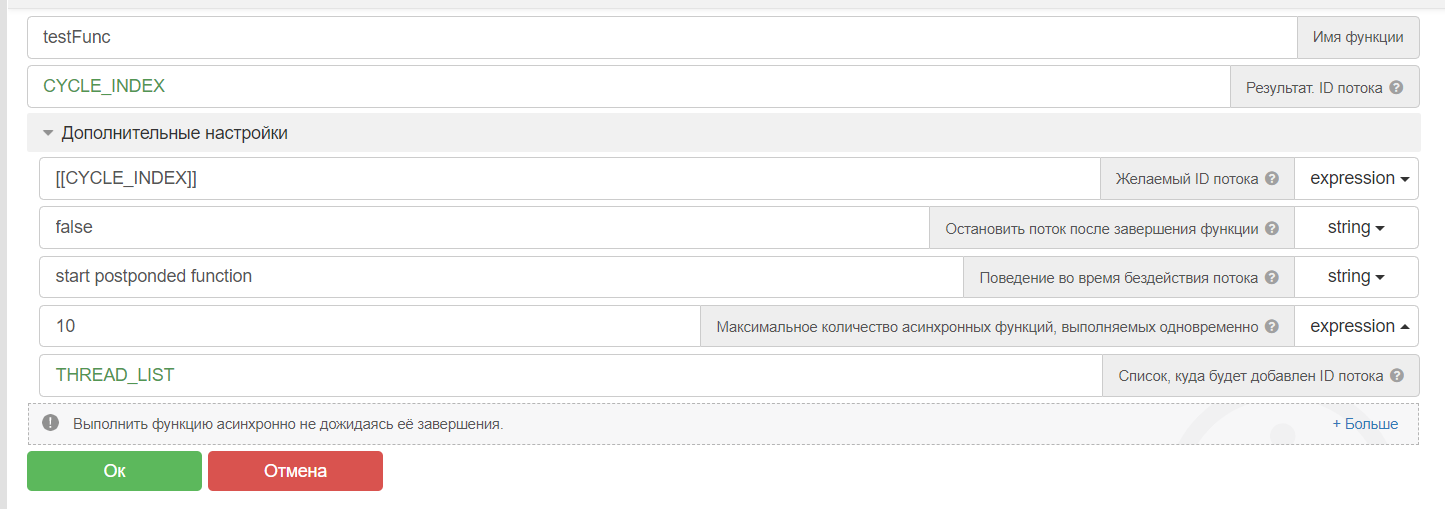The height and width of the screenshot is (509, 1445).
Task: Click the field containing value 10
Action: 370,326
